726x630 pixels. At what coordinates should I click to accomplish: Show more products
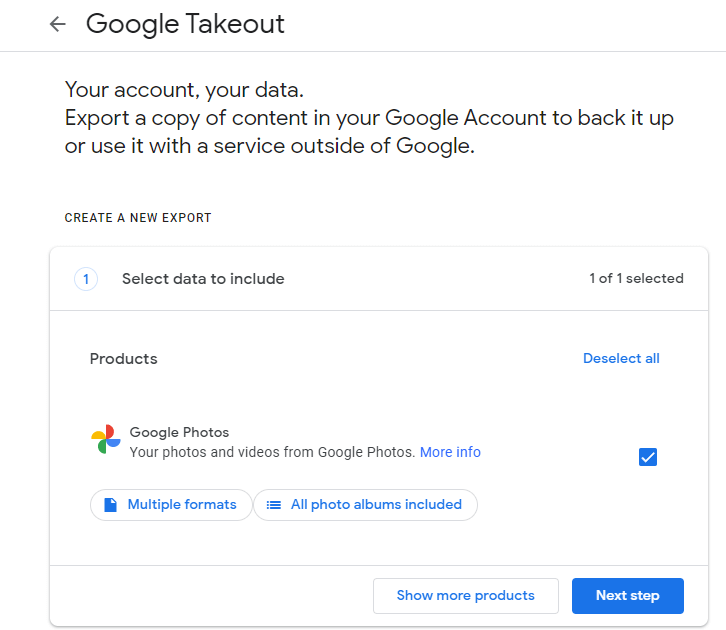pos(465,596)
